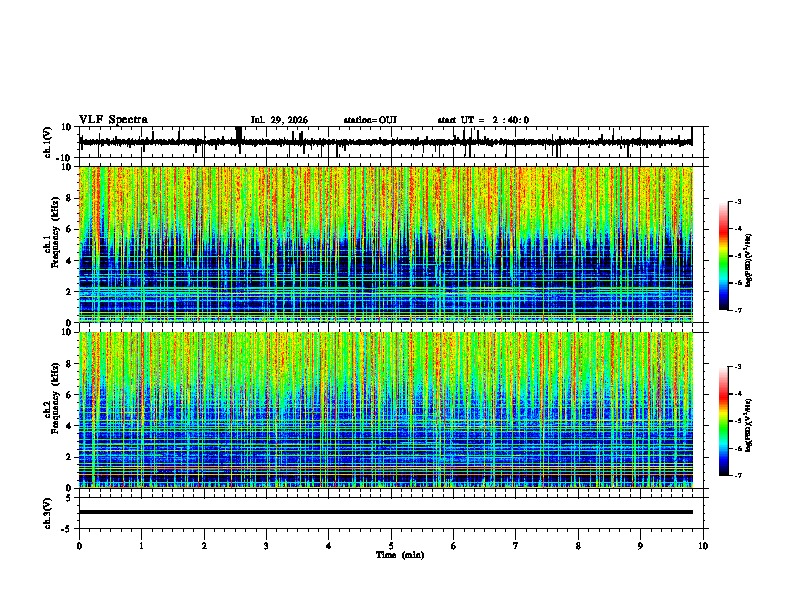This screenshot has height=612, width=792.
Task: Click the ch.1 spectrogram color scale bar
Action: click(x=724, y=256)
